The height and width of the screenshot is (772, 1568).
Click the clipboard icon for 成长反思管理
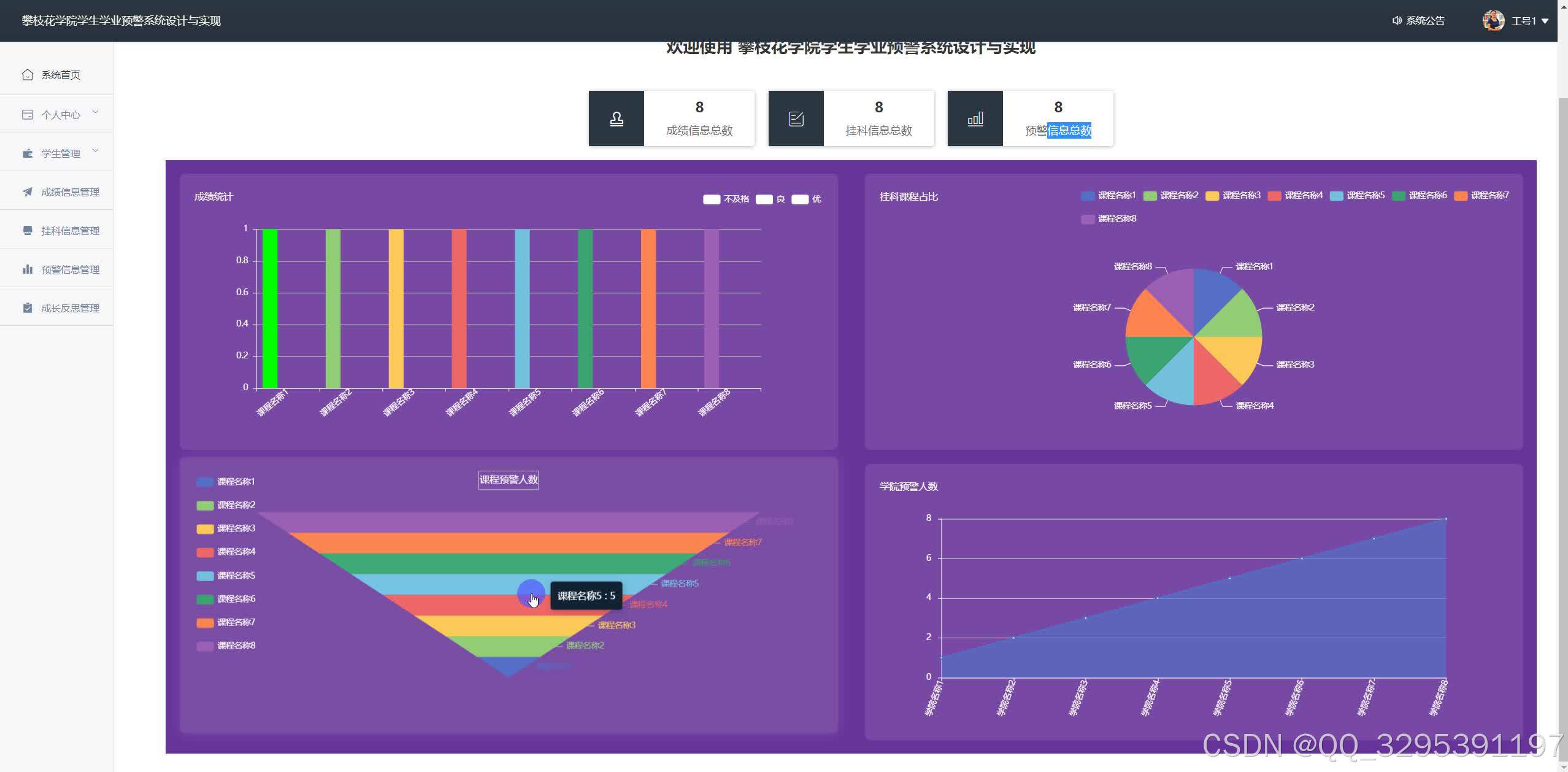[x=27, y=308]
